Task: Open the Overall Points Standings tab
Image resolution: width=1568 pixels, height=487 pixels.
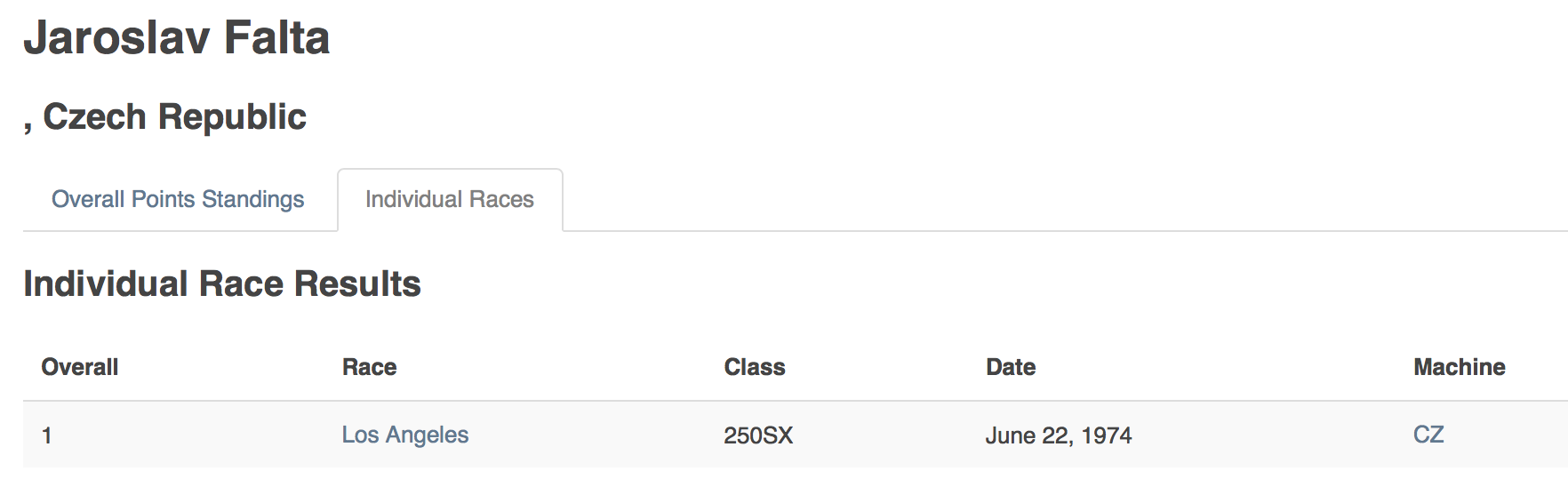Action: [178, 199]
